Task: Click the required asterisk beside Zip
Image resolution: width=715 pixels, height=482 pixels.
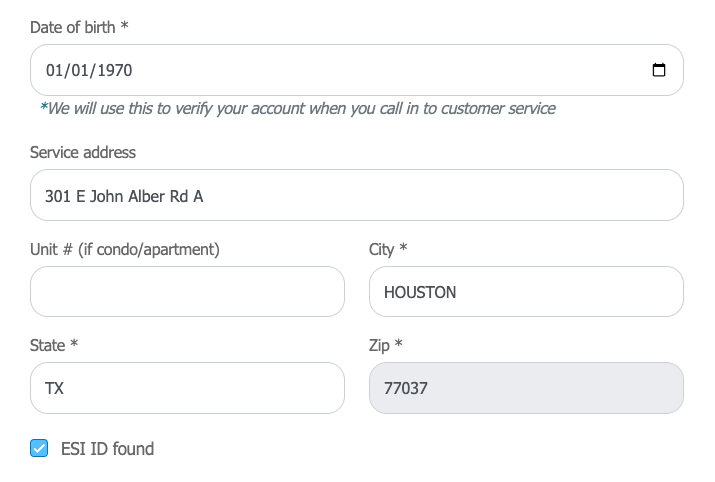Action: click(399, 343)
